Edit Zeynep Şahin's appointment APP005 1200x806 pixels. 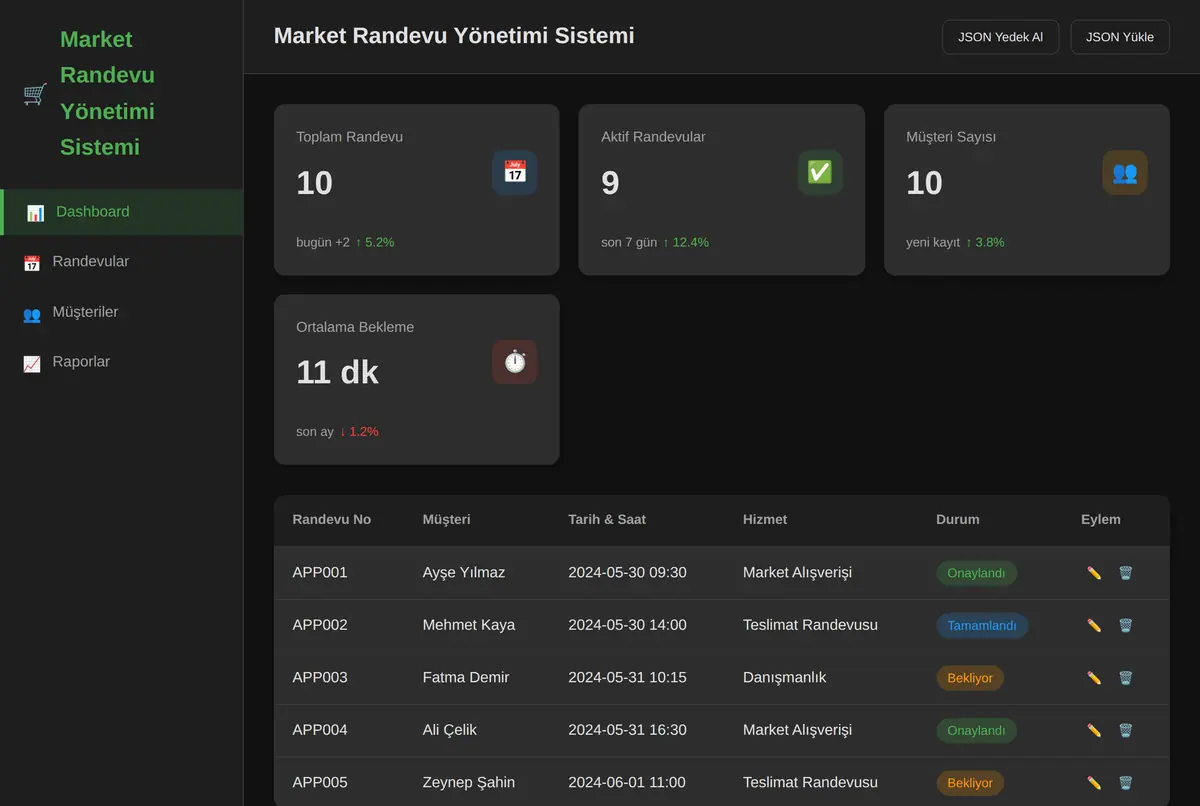(x=1094, y=783)
